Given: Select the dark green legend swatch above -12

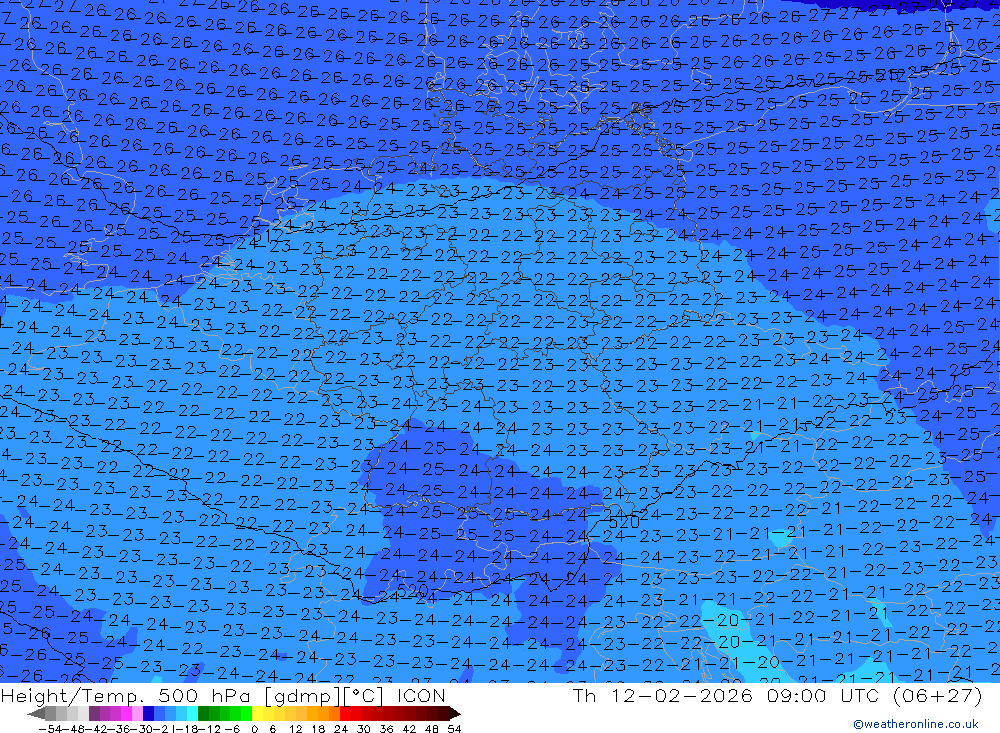Looking at the screenshot, I should [x=203, y=713].
